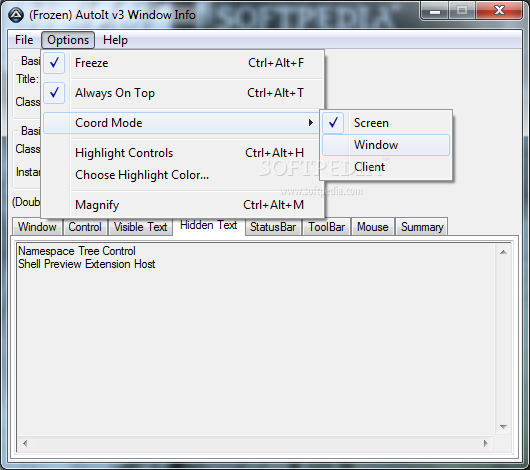
Task: Switch to the Visible Text tab
Action: (x=140, y=227)
